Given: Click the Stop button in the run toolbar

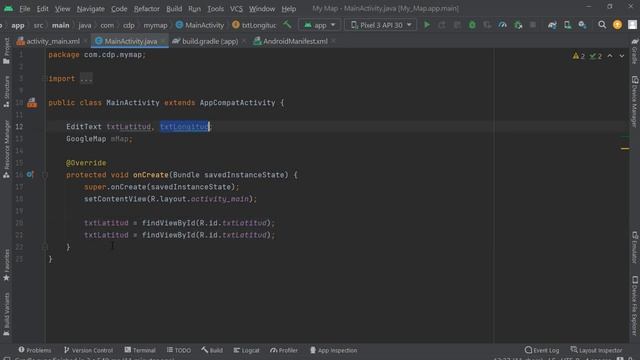Looking at the screenshot, I should pyautogui.click(x=533, y=25).
